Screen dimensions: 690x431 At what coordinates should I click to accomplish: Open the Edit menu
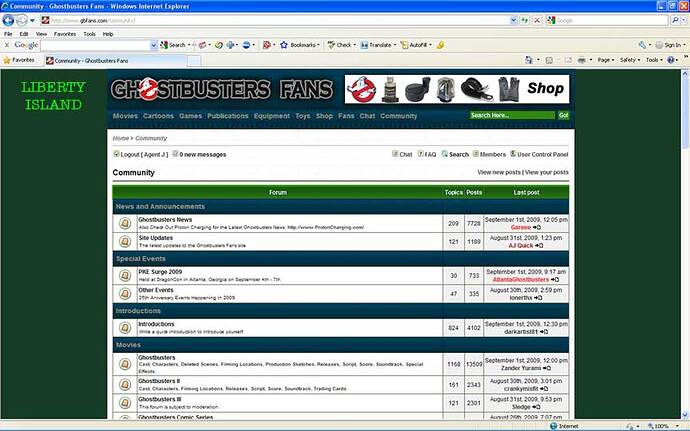point(24,34)
